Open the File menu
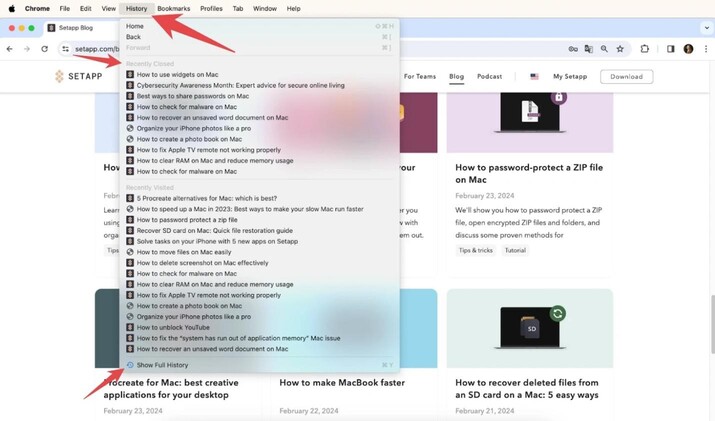715x421 pixels. [65, 8]
